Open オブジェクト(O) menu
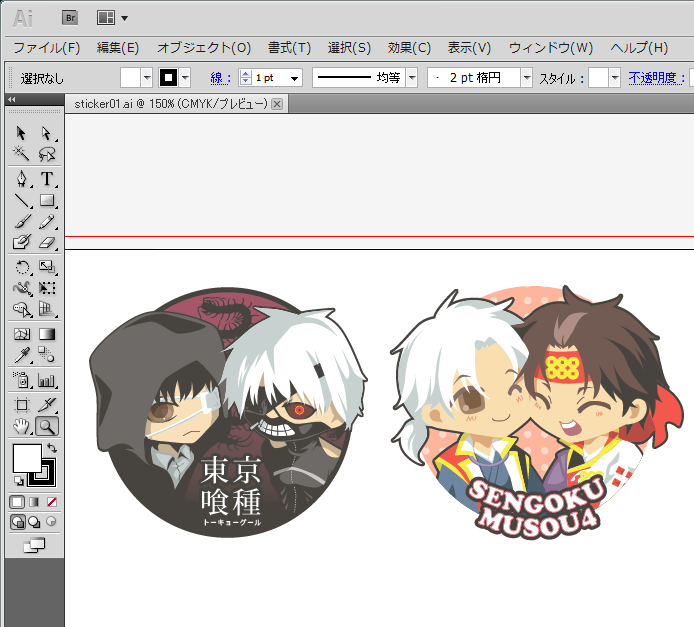The width and height of the screenshot is (694, 627). coord(204,47)
